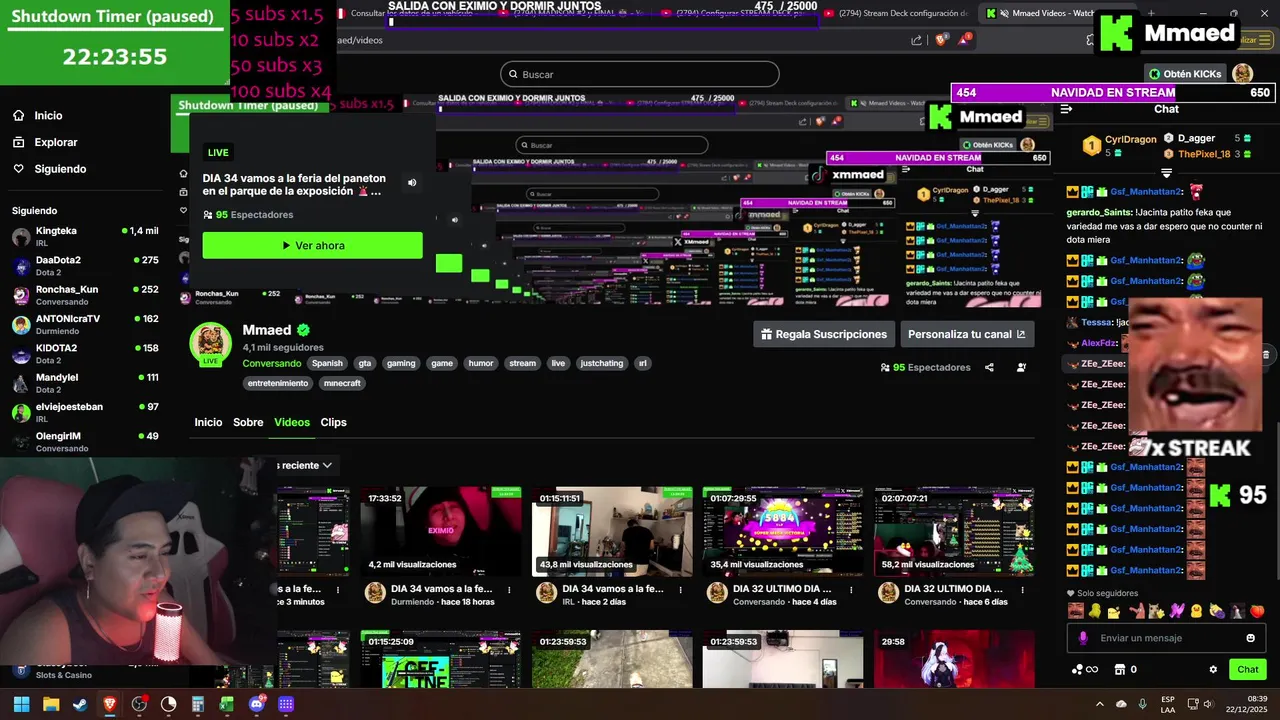The height and width of the screenshot is (720, 1280).
Task: Click the gaming tag
Action: pyautogui.click(x=401, y=363)
